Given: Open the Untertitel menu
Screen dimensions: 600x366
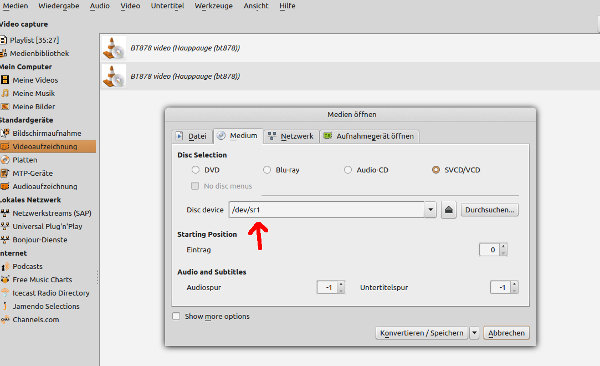Looking at the screenshot, I should [x=167, y=6].
